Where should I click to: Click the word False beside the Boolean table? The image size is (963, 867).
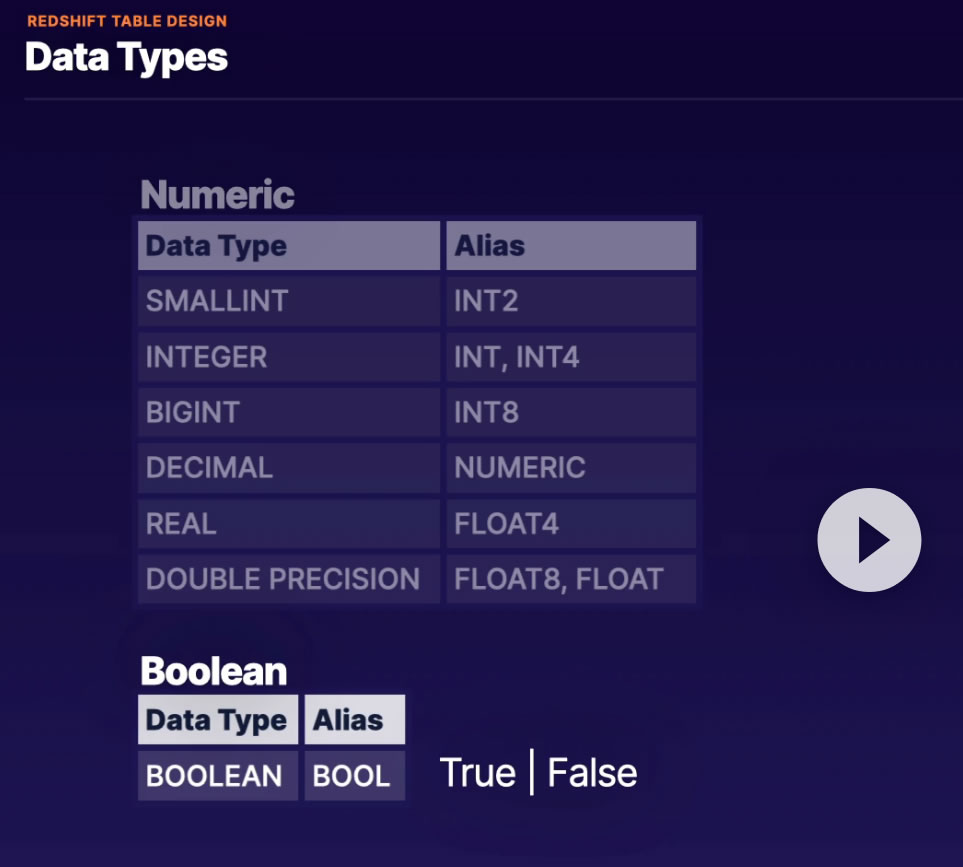point(592,773)
